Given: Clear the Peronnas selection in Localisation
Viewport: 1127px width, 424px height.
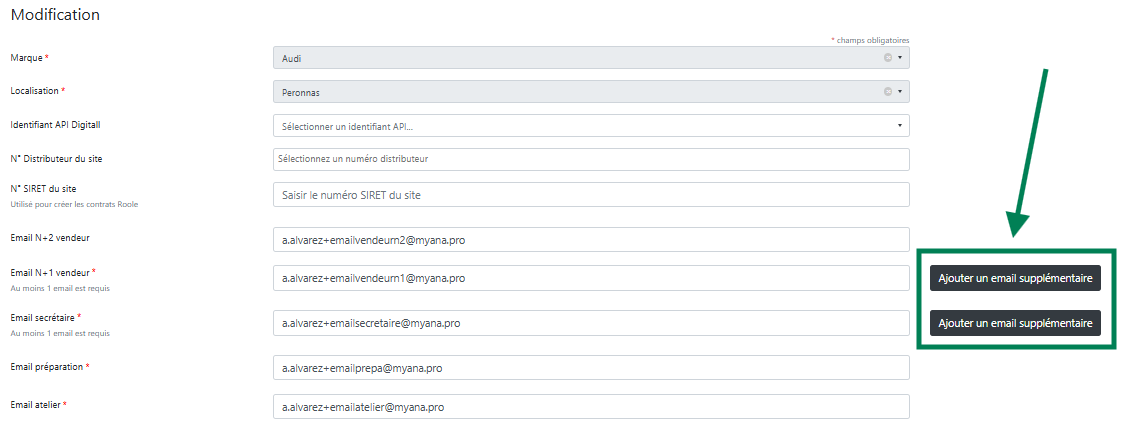Looking at the screenshot, I should point(887,92).
